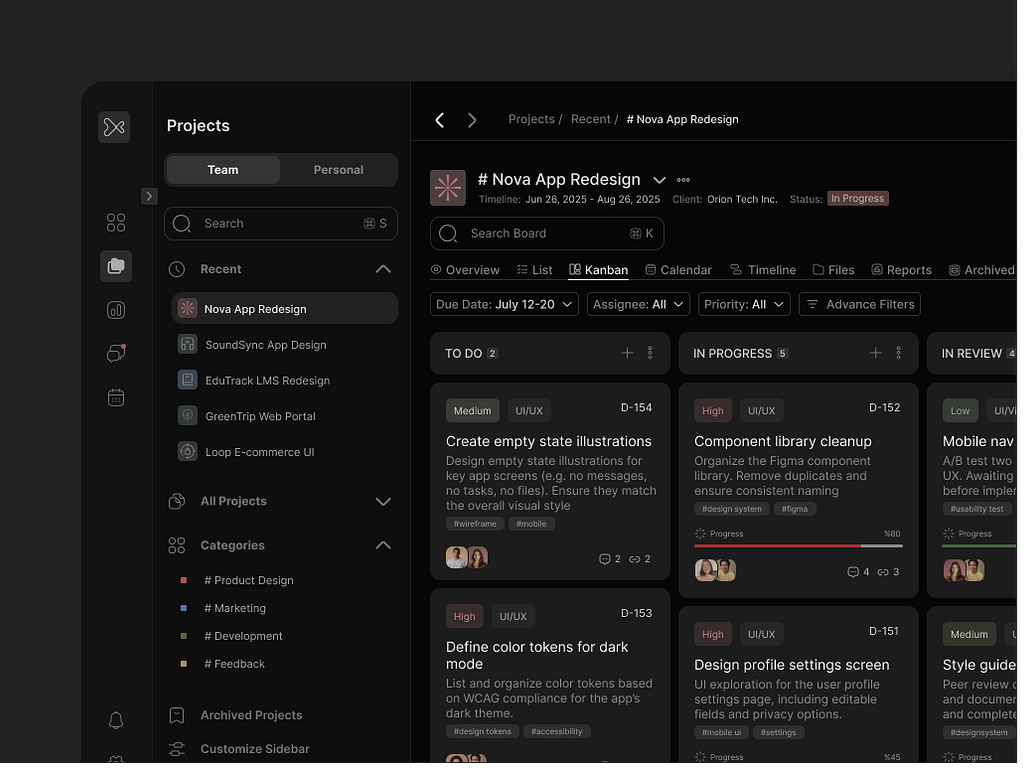The width and height of the screenshot is (1024, 770).
Task: Open the Priority filter dropdown
Action: pos(743,304)
